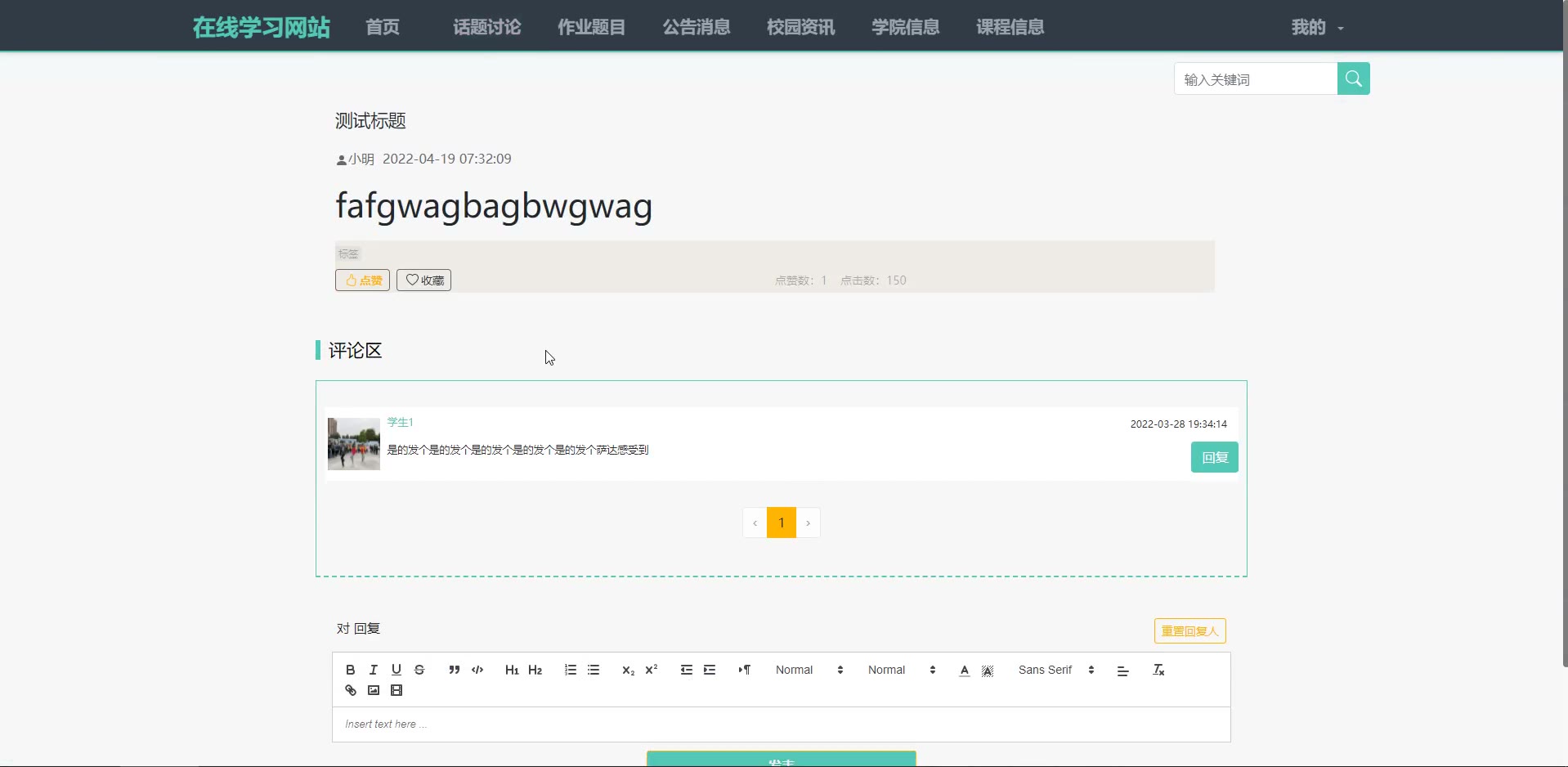
Task: Expand the first Normal size dropdown
Action: pyautogui.click(x=809, y=670)
